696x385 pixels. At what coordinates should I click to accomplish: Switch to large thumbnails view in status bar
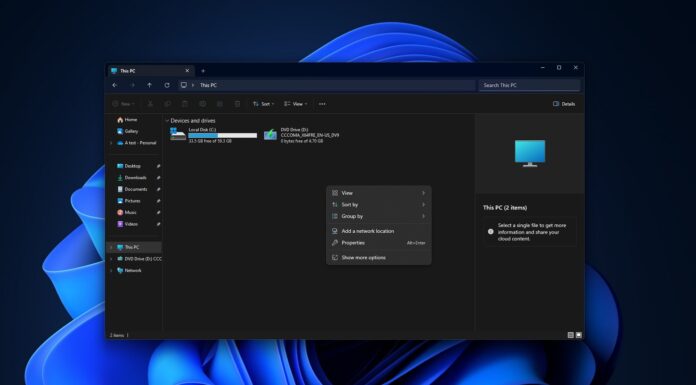point(579,335)
